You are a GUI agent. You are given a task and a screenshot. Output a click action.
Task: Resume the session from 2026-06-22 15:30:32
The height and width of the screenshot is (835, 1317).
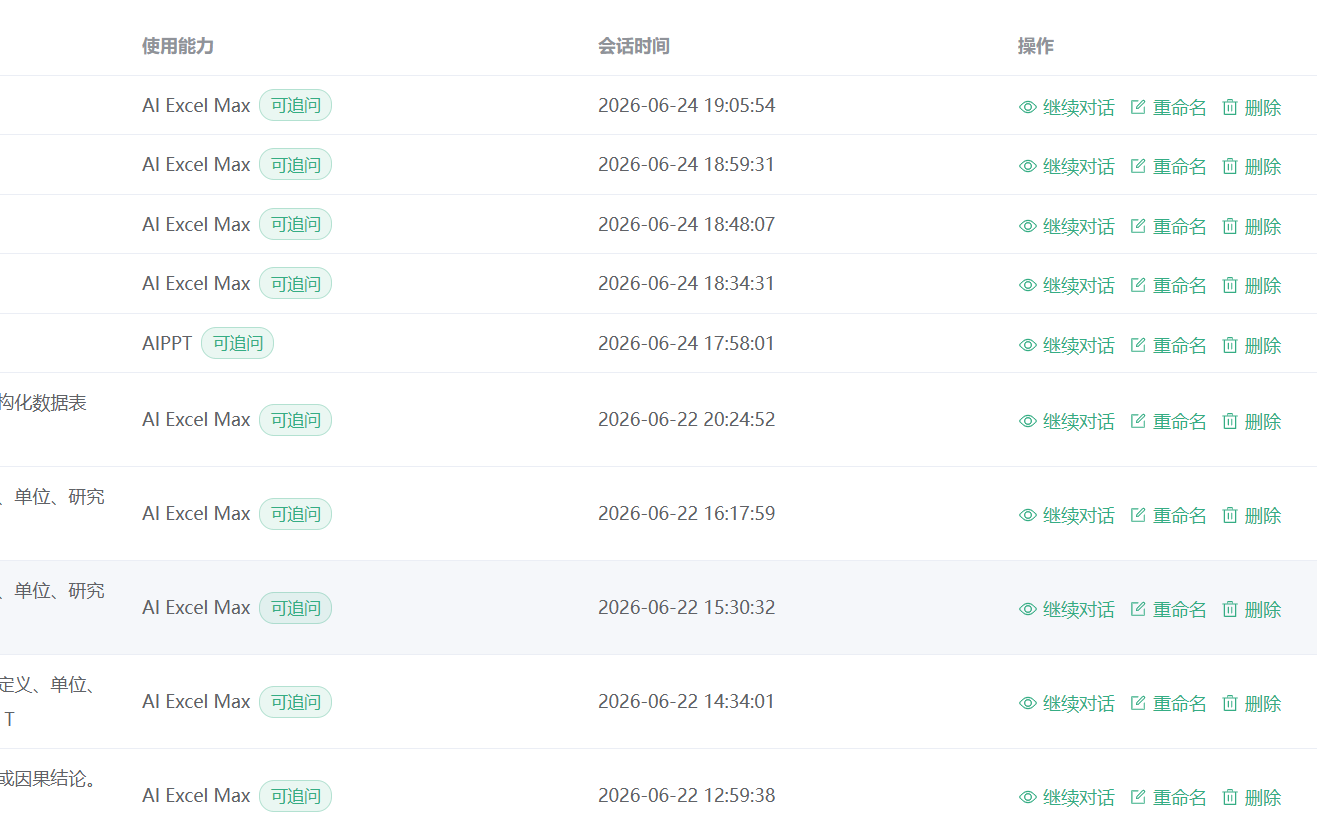click(x=1066, y=609)
